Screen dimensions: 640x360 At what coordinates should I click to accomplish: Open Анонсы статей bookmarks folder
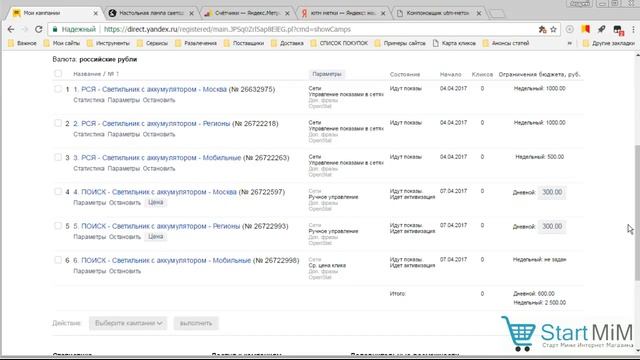(506, 43)
